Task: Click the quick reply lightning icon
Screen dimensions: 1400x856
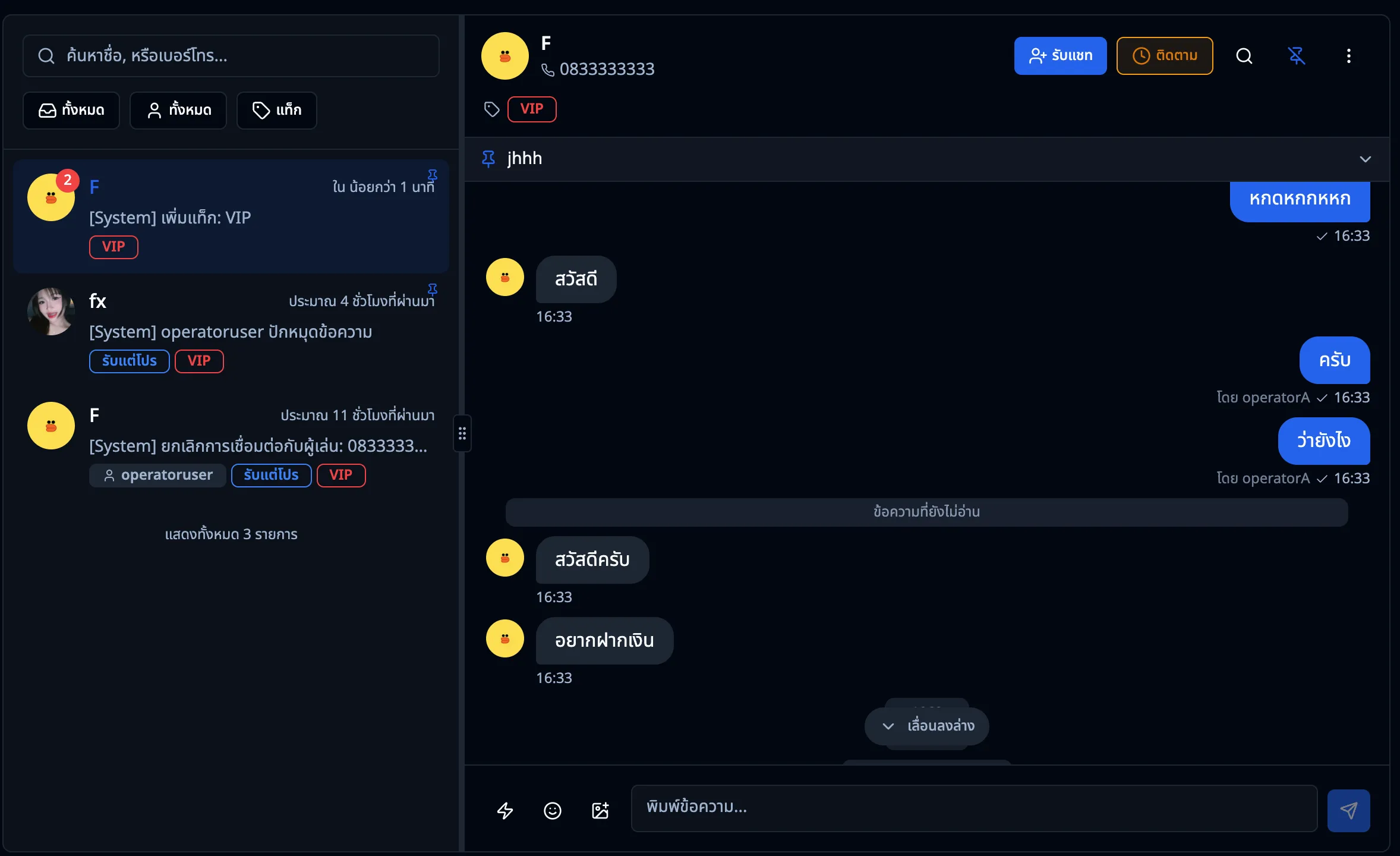Action: click(x=505, y=810)
